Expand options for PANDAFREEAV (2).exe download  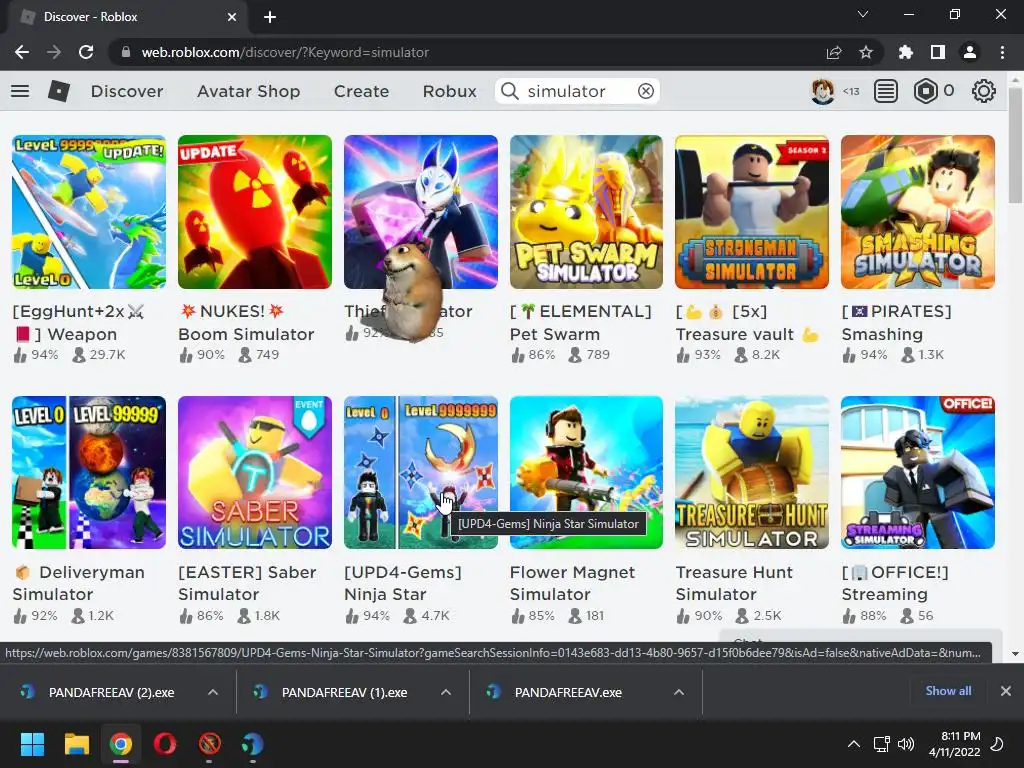213,692
